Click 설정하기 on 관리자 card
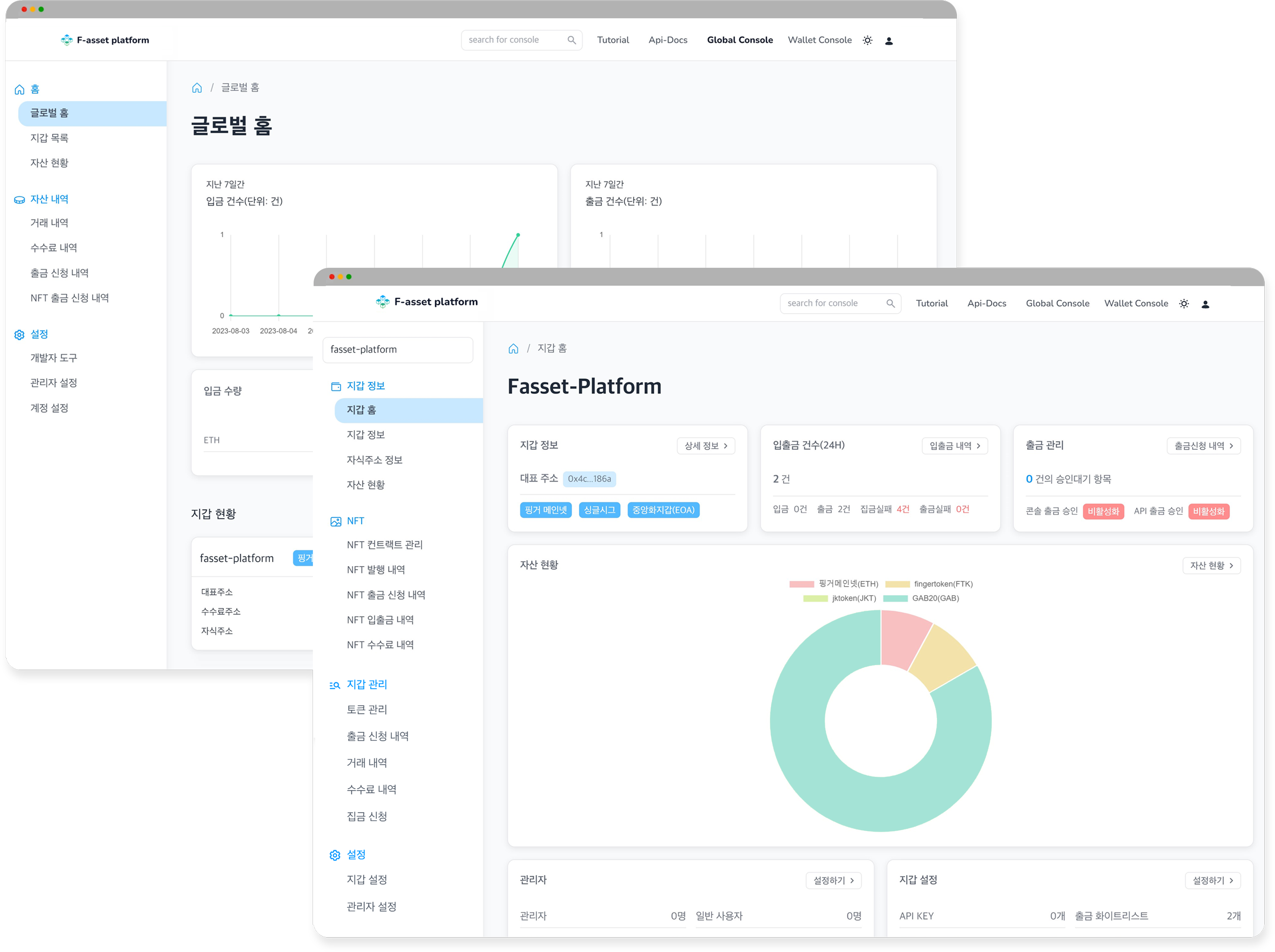Screen dimensions: 1275x952 [833, 881]
